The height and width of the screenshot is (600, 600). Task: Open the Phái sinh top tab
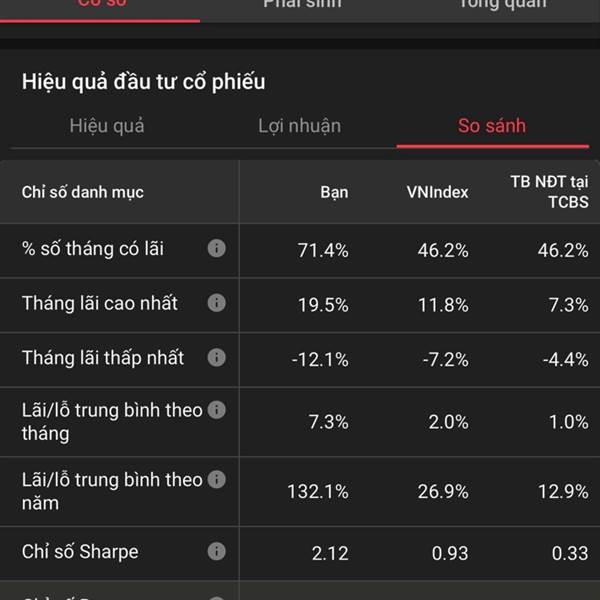tap(302, 4)
